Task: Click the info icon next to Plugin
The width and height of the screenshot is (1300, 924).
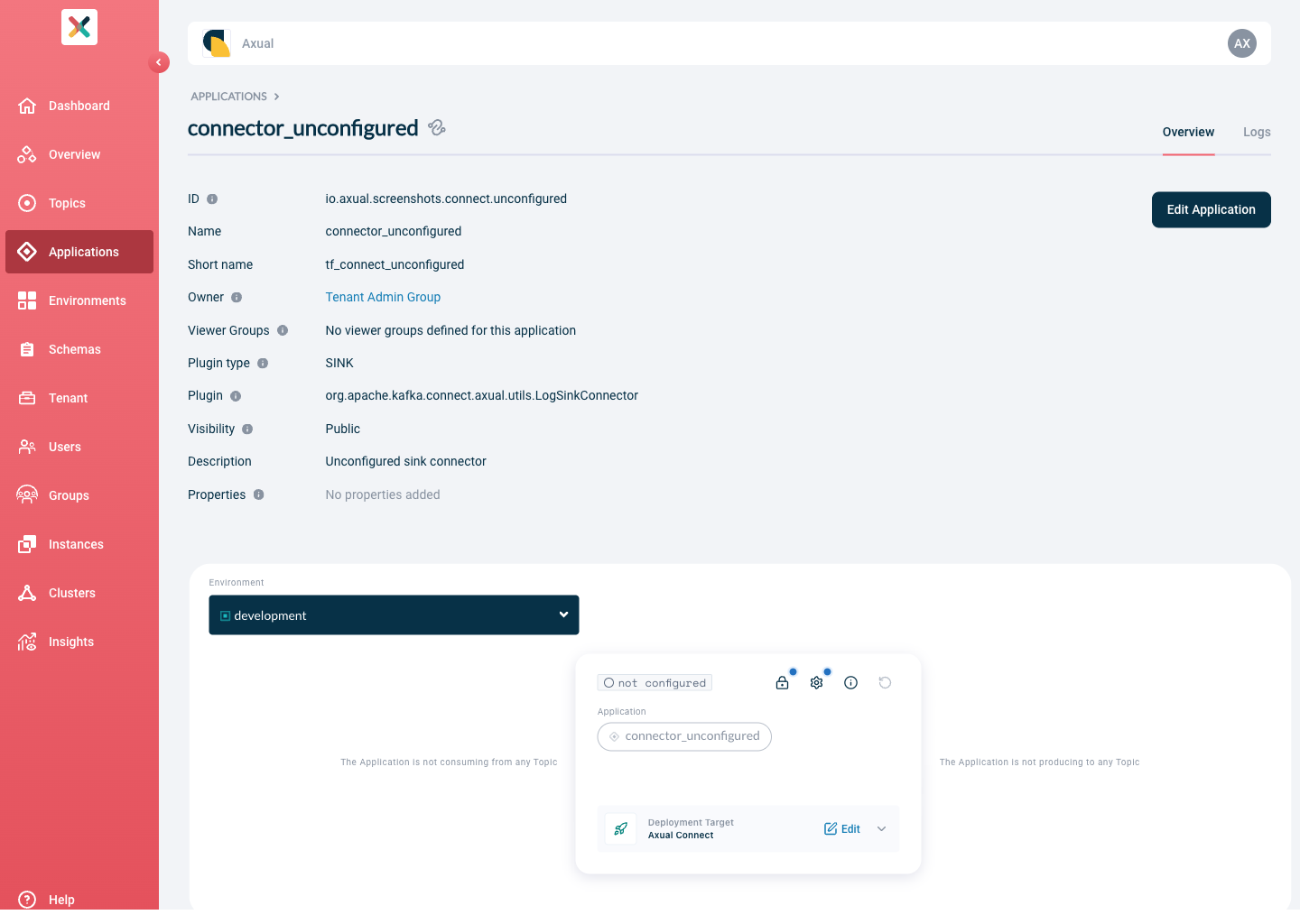Action: (236, 396)
